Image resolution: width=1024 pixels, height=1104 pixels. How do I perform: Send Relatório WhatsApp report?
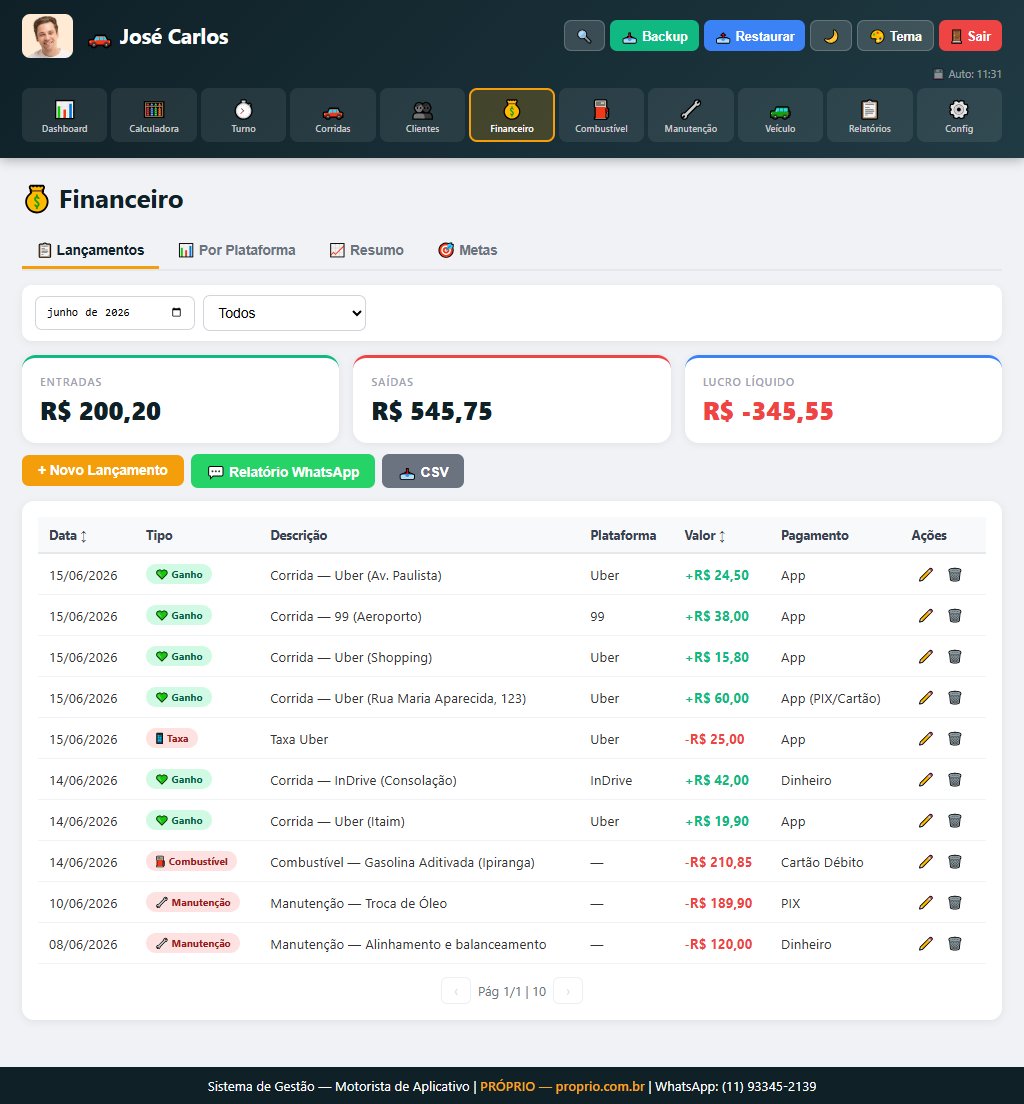[x=283, y=471]
